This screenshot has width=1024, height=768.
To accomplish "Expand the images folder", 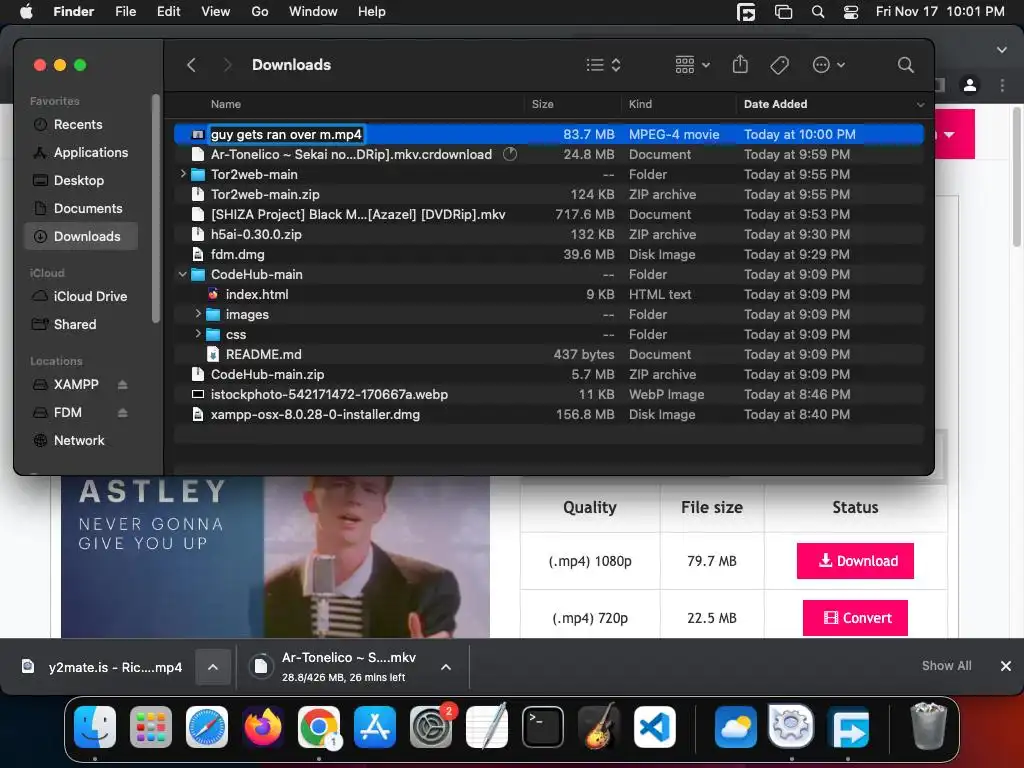I will pyautogui.click(x=198, y=314).
